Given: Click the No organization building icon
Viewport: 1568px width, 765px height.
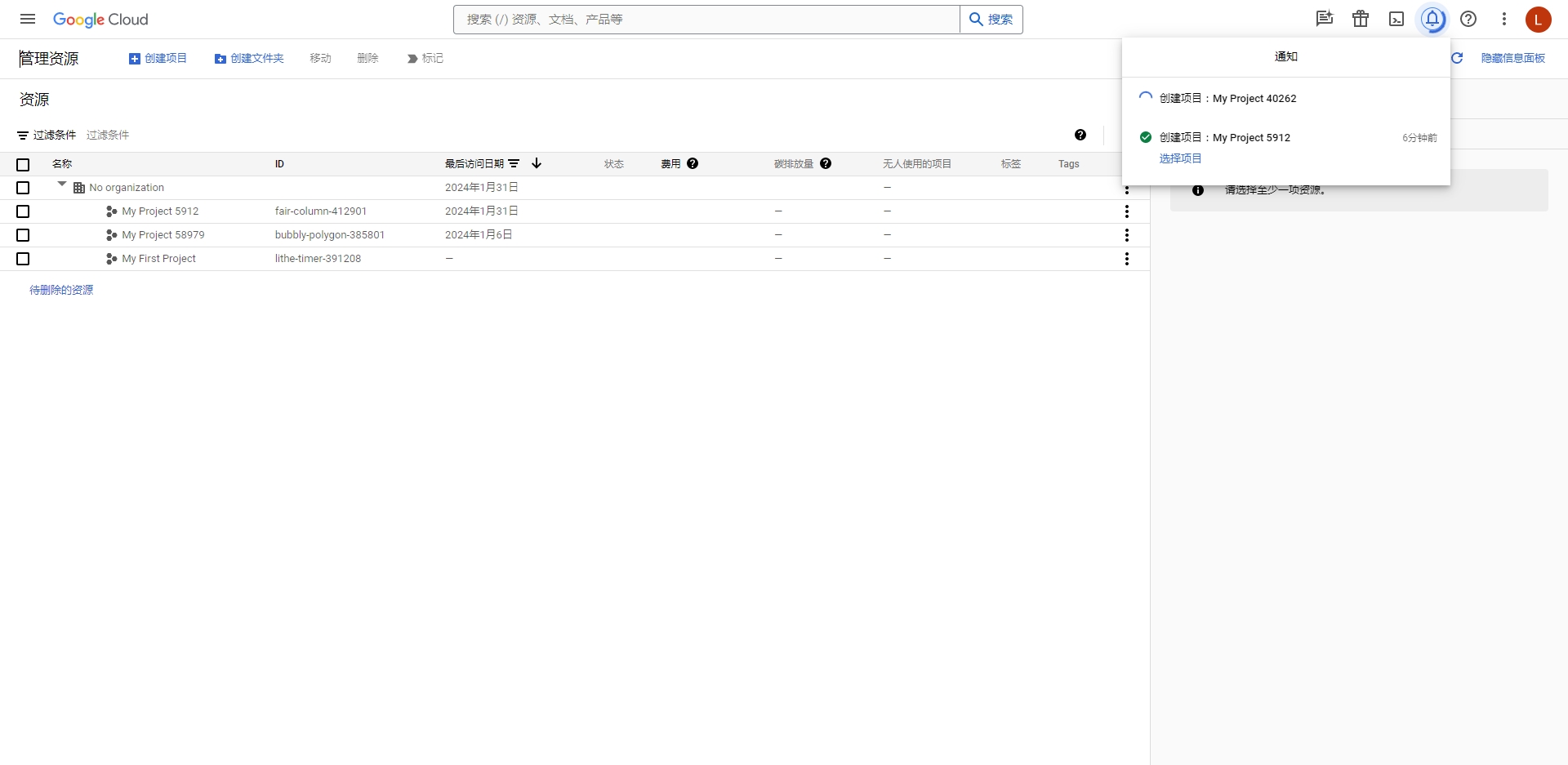Looking at the screenshot, I should pos(79,188).
